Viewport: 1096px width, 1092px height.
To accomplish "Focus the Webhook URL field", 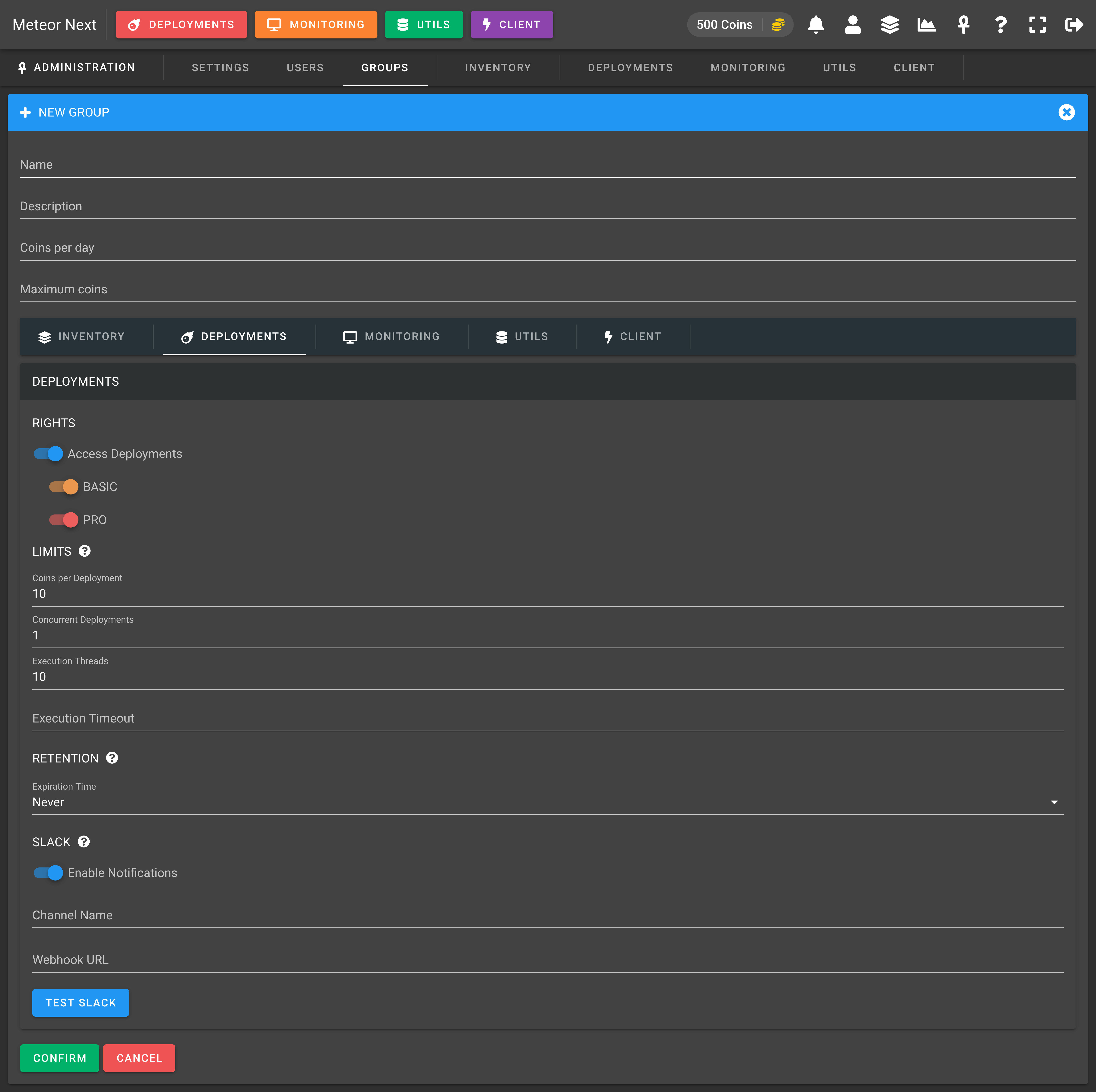I will [547, 960].
